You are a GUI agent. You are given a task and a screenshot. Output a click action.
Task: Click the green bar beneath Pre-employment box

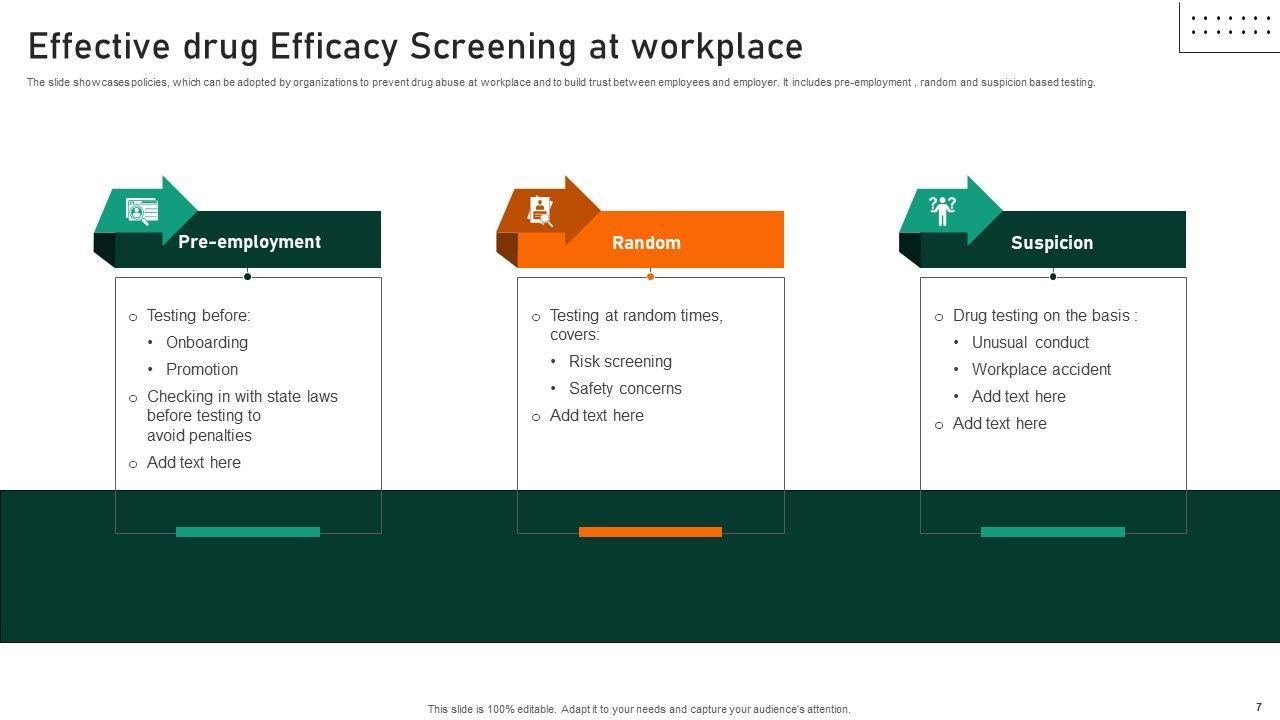coord(248,532)
